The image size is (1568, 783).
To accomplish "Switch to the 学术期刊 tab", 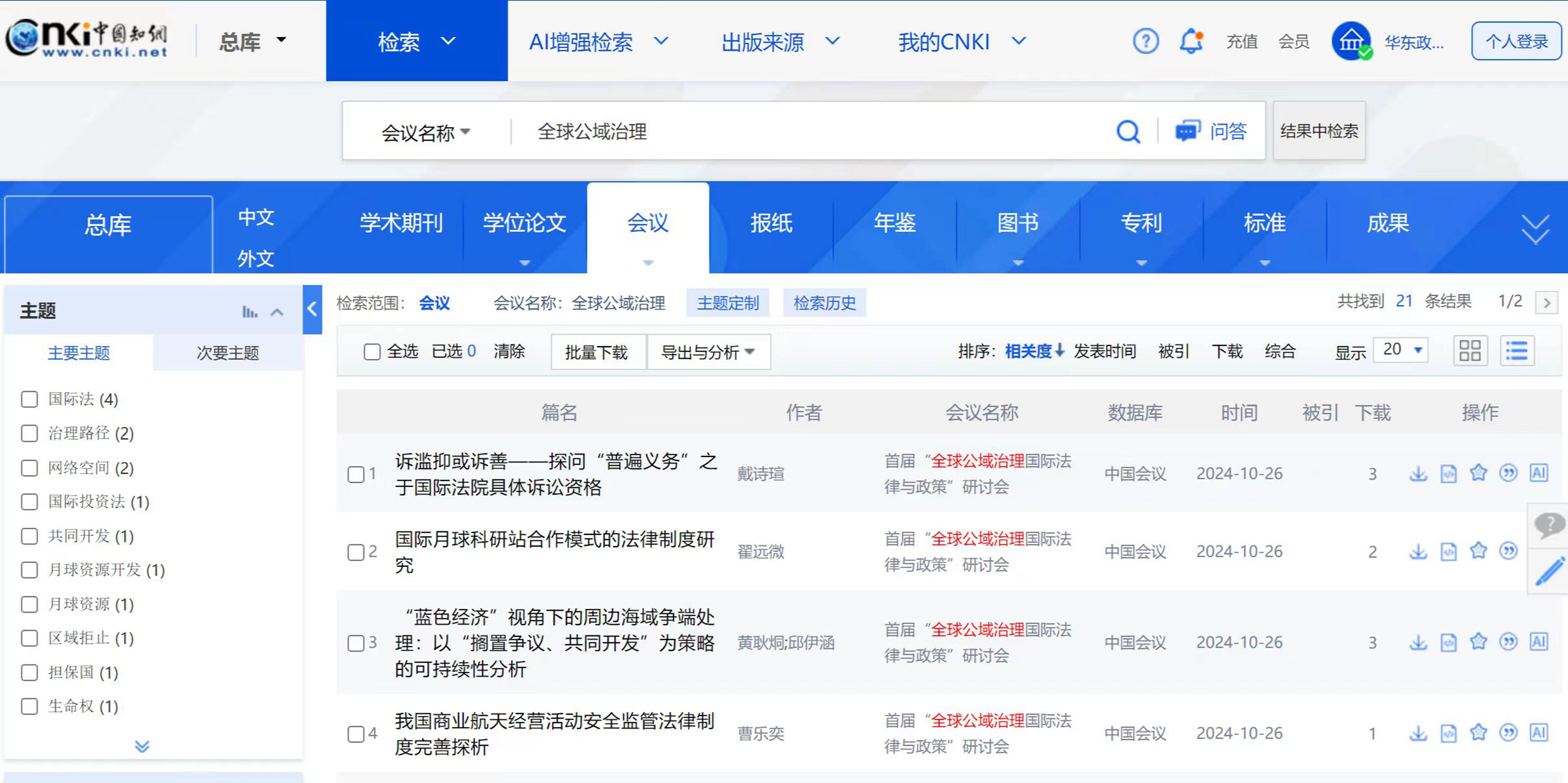I will click(401, 223).
